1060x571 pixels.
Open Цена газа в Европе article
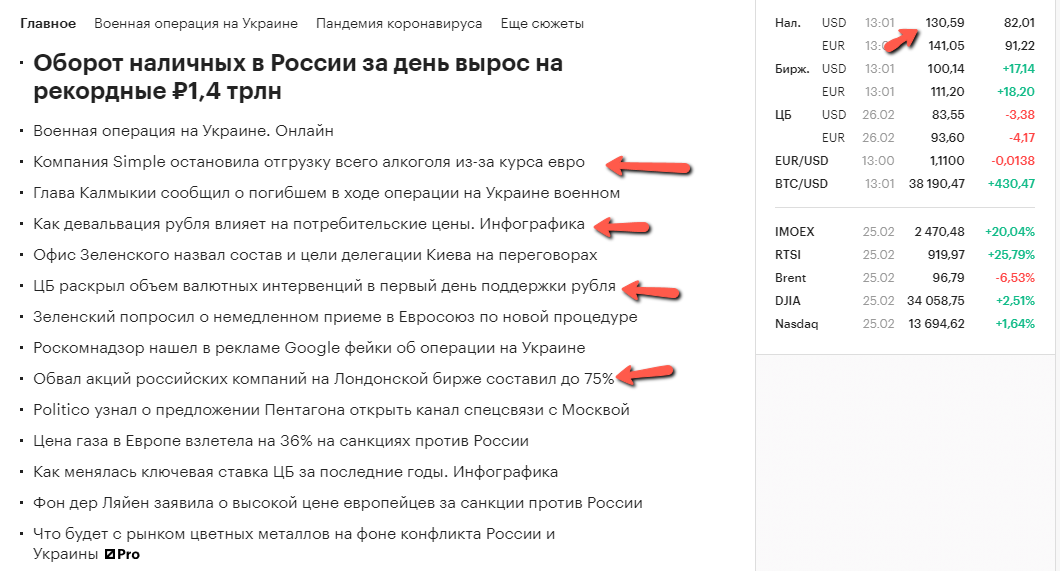coord(281,441)
